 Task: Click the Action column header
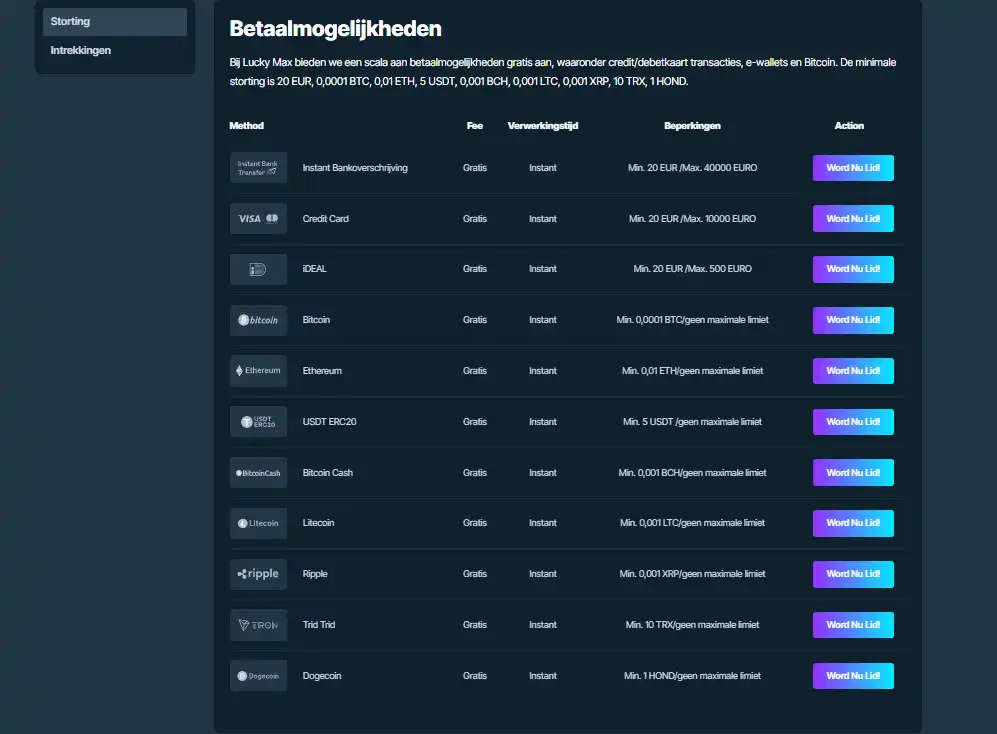[x=849, y=126]
